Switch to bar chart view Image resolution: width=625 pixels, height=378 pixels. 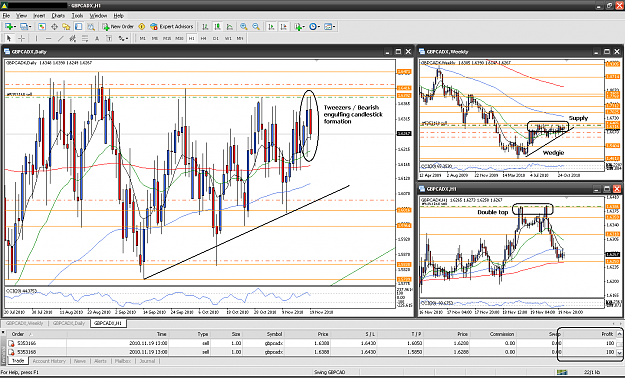(205, 27)
